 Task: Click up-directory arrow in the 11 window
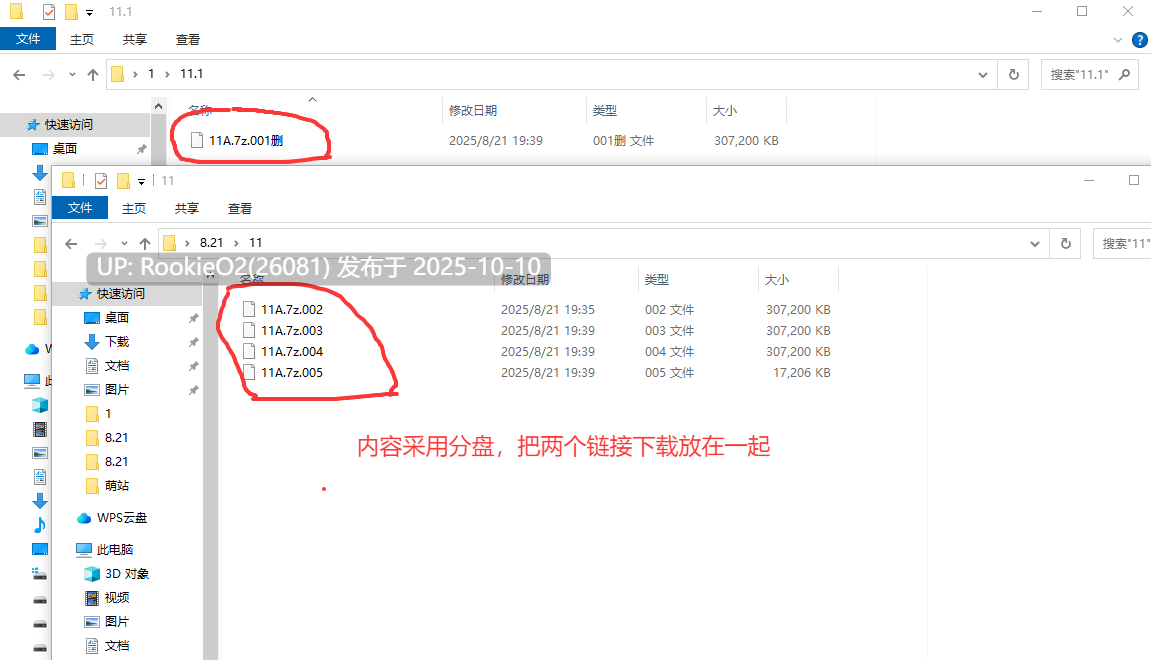tap(145, 244)
